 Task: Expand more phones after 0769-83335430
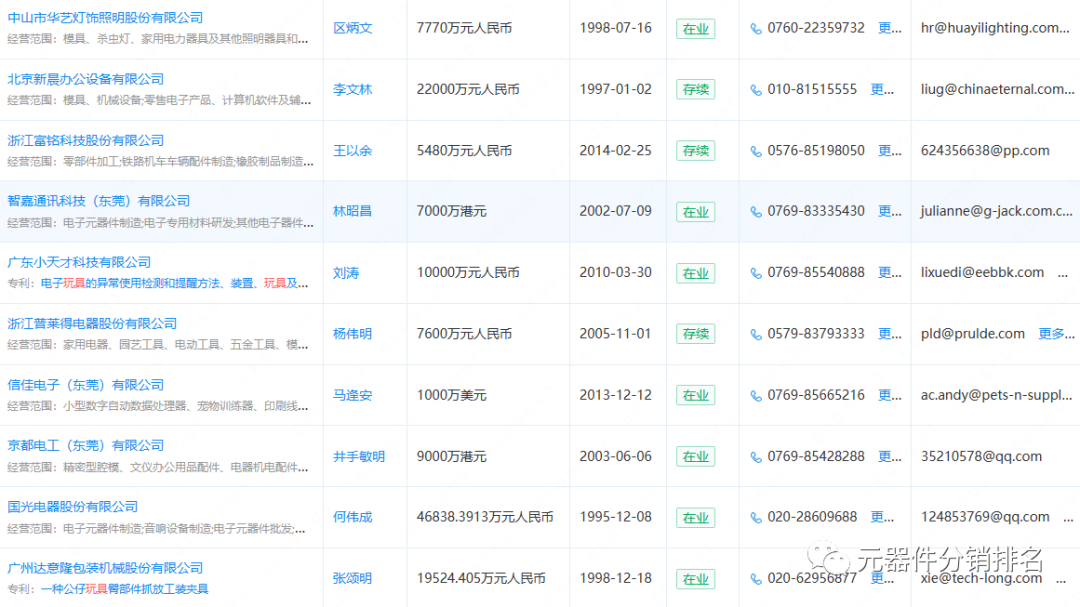pyautogui.click(x=890, y=212)
